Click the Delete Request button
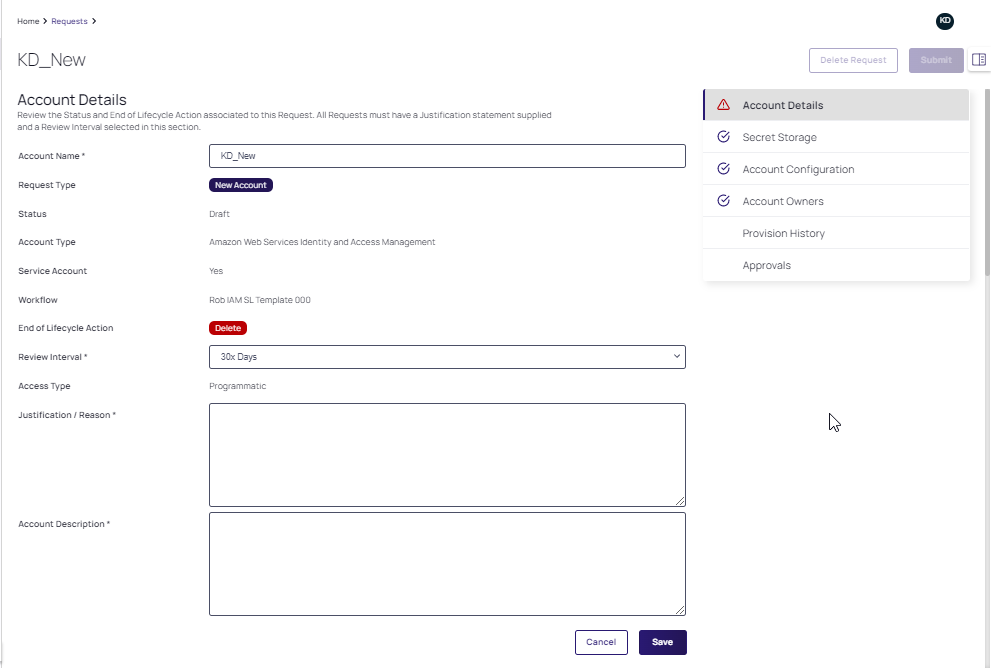Viewport: 991px width, 668px height. (x=853, y=60)
